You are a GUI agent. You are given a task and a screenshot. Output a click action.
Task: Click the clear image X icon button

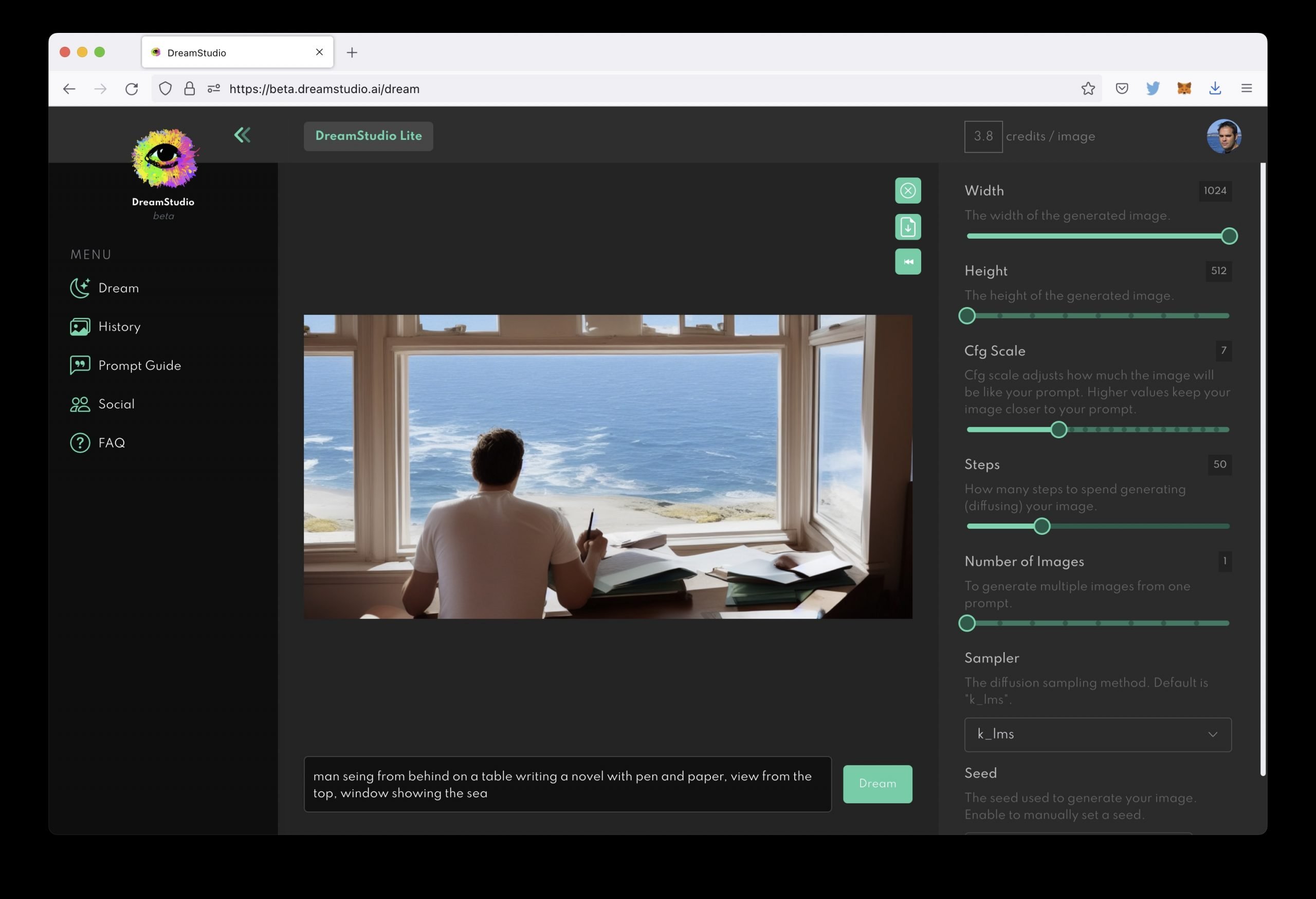[x=907, y=190]
